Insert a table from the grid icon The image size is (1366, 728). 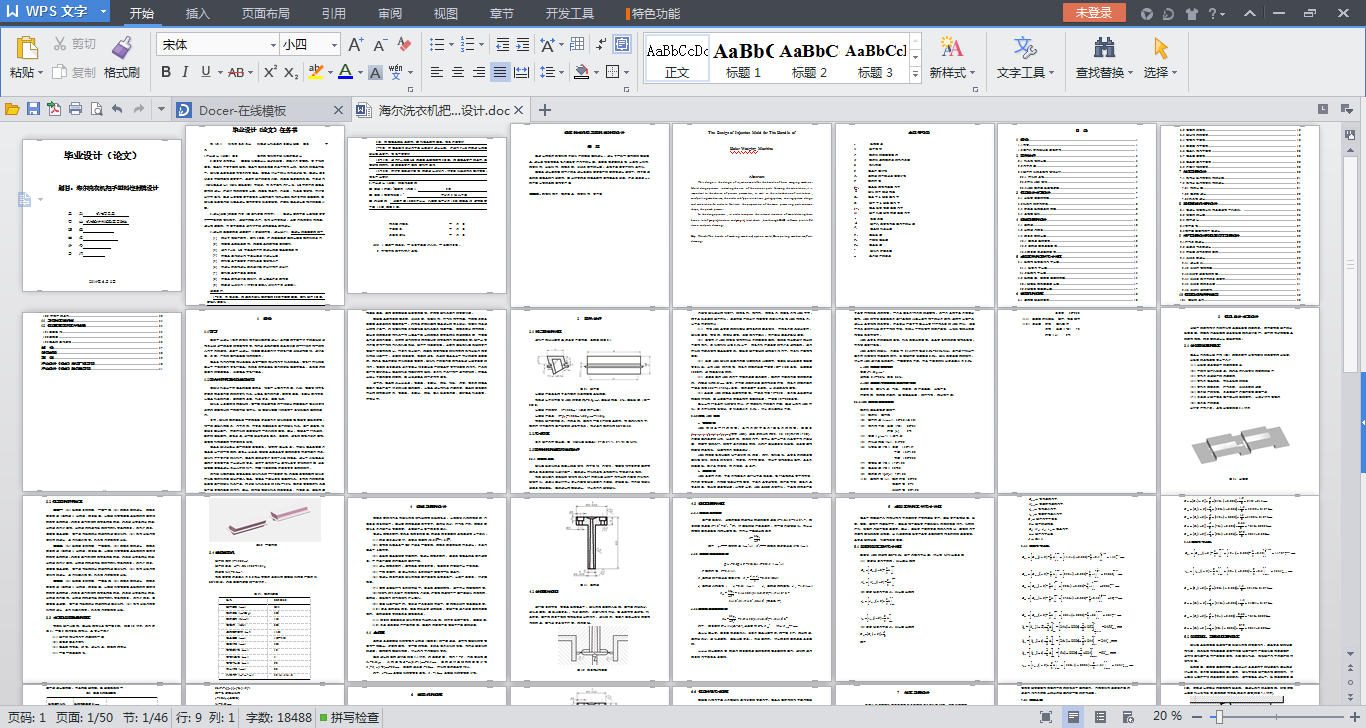coord(577,45)
